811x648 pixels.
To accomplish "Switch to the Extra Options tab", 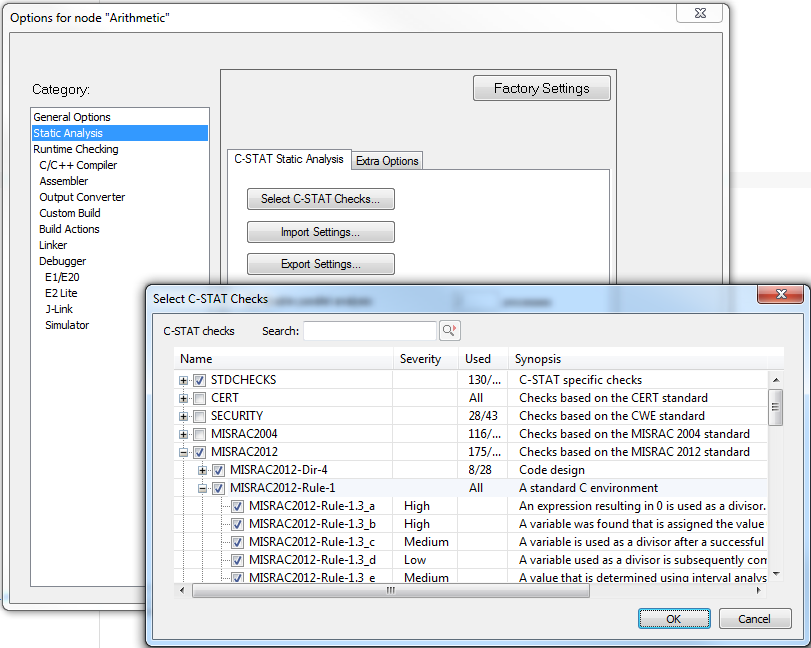I will pos(388,161).
